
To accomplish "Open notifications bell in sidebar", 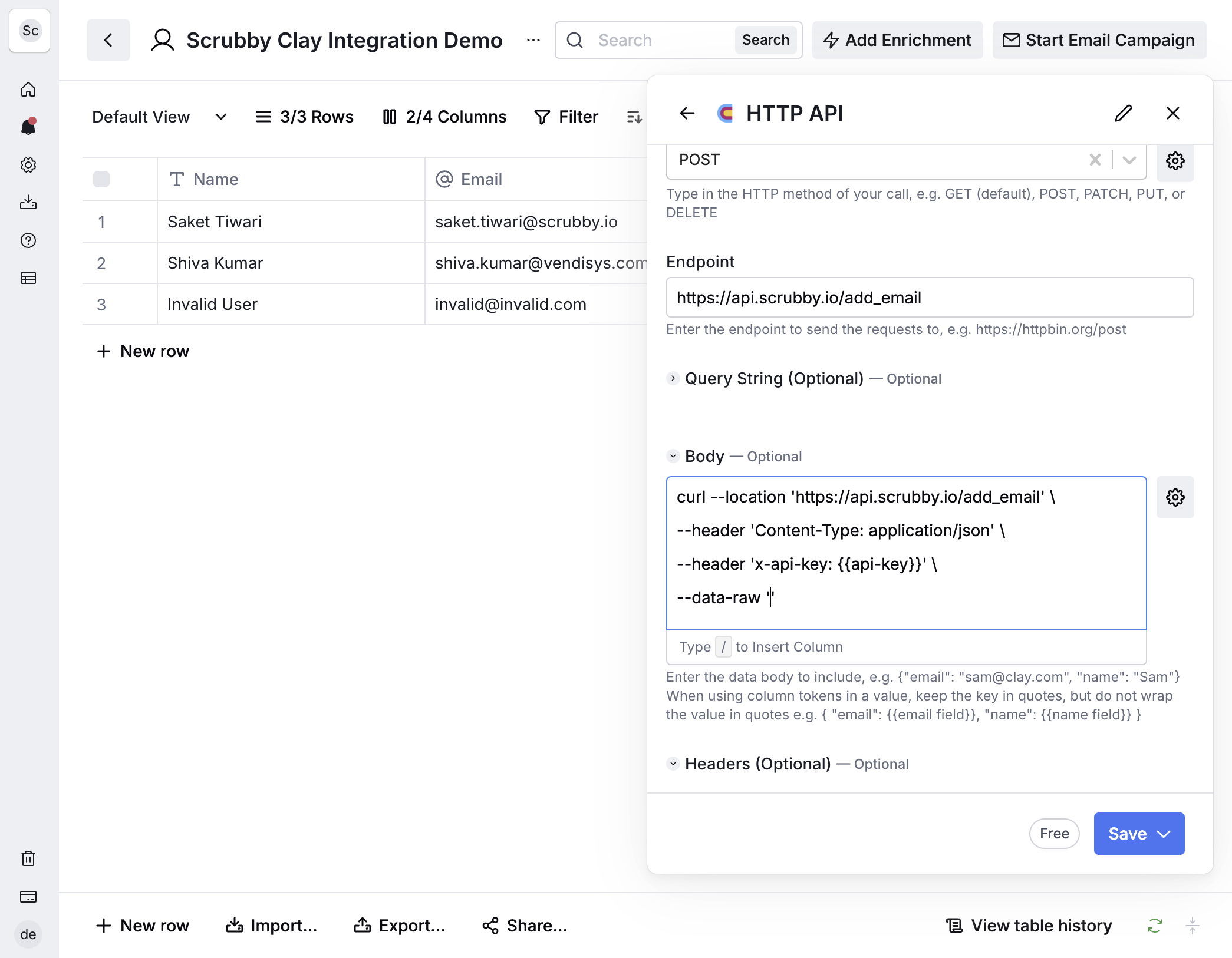I will tap(28, 127).
